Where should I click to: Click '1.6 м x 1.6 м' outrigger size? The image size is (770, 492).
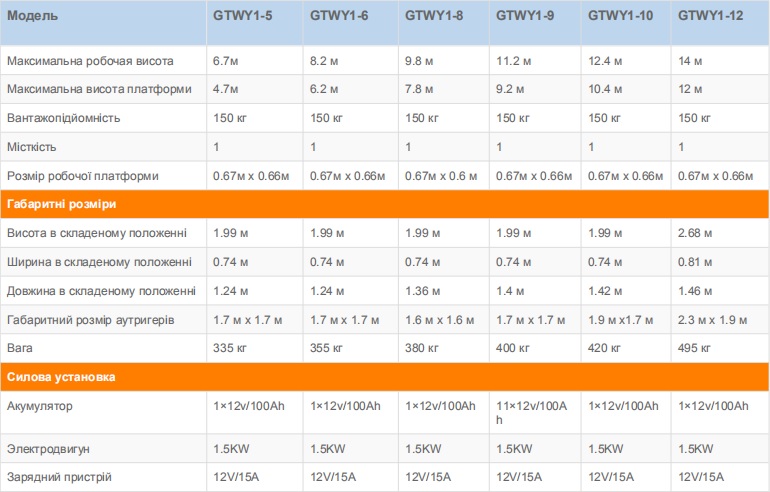[x=439, y=320]
